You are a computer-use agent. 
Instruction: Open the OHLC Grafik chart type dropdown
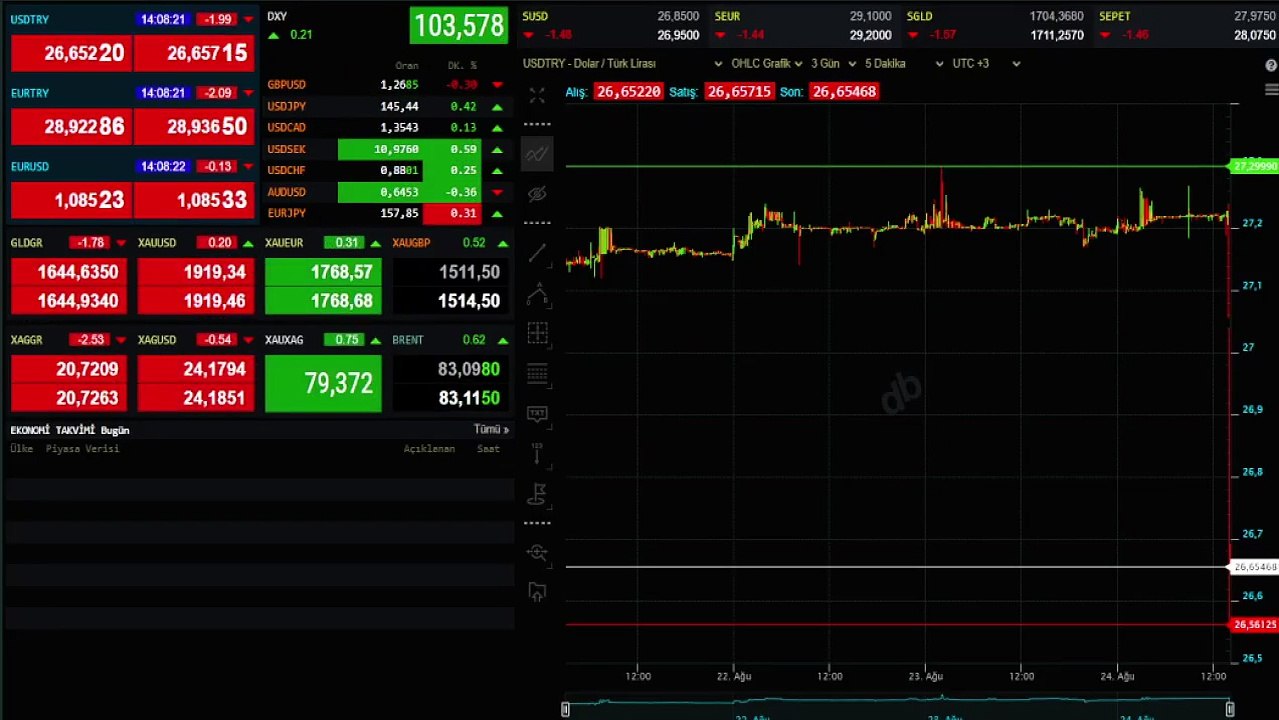(767, 64)
